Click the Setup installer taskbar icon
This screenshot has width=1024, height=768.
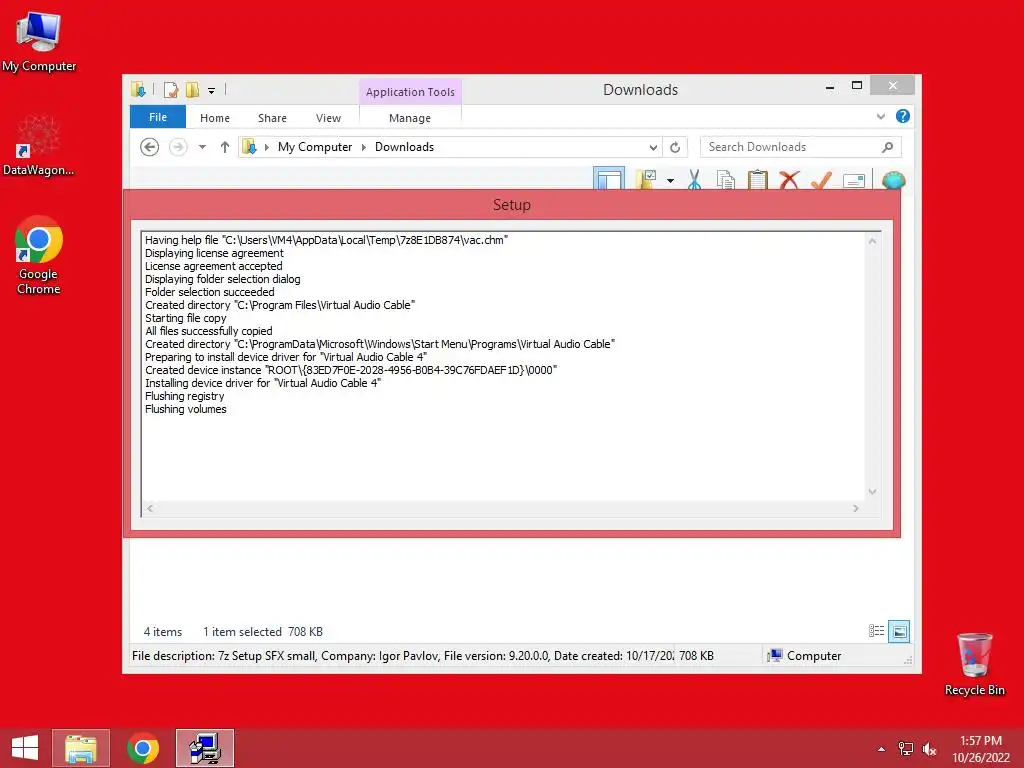[x=204, y=748]
